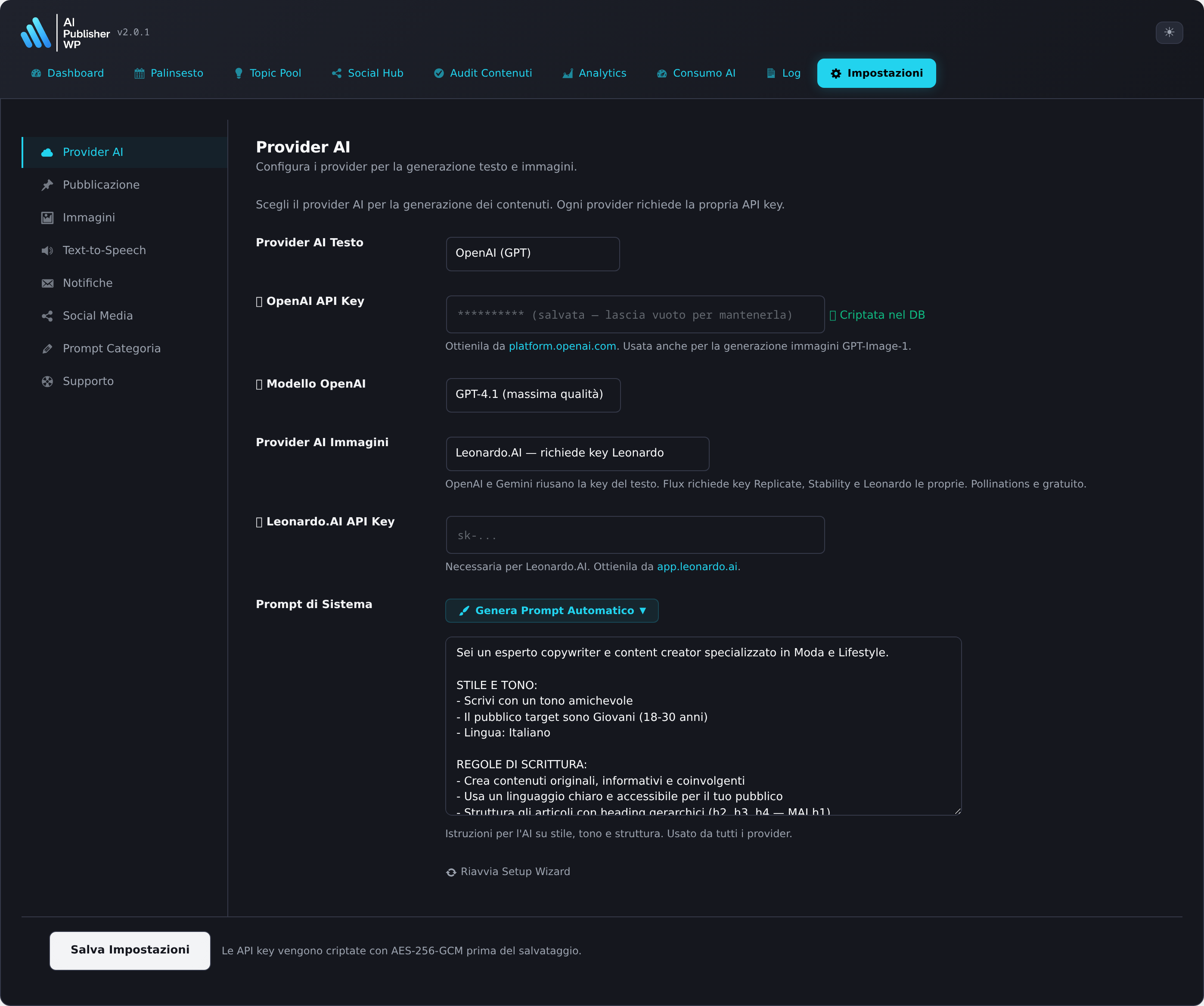Viewport: 1204px width, 1006px height.
Task: Expand the Genera Prompt Automatico menu
Action: coord(551,611)
